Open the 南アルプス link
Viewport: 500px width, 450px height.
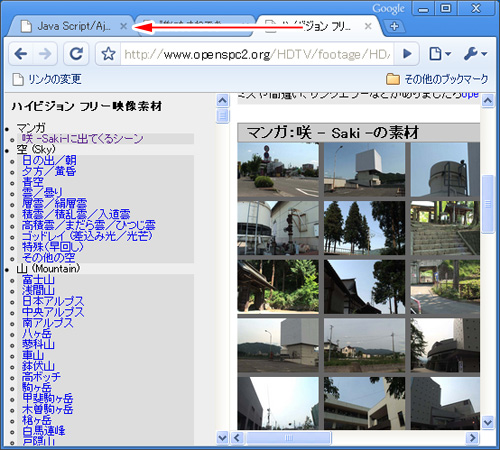pyautogui.click(x=48, y=323)
